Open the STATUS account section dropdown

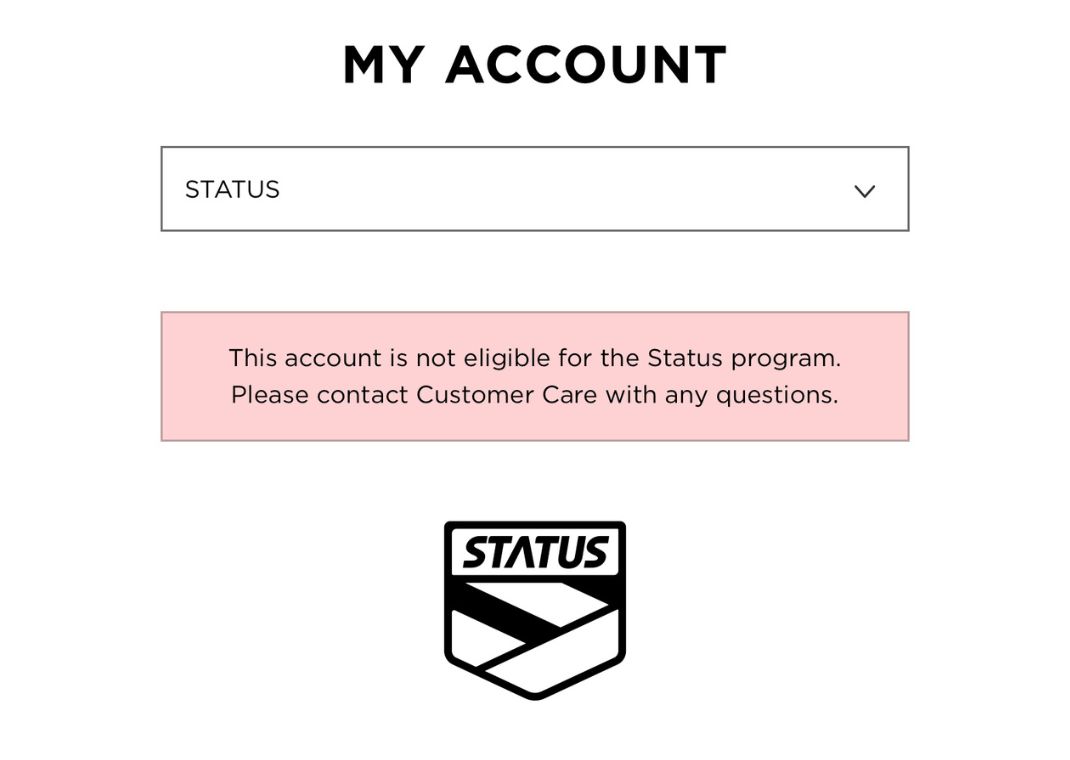[535, 189]
